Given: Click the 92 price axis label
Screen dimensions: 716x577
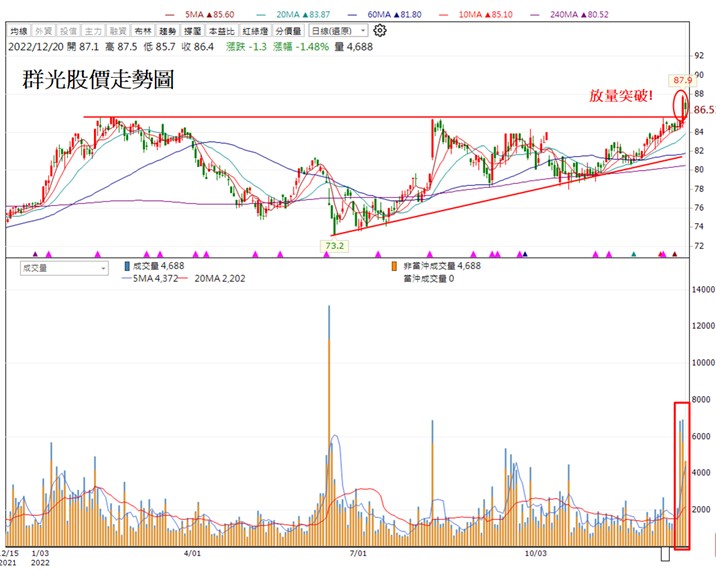Looking at the screenshot, I should coord(699,56).
